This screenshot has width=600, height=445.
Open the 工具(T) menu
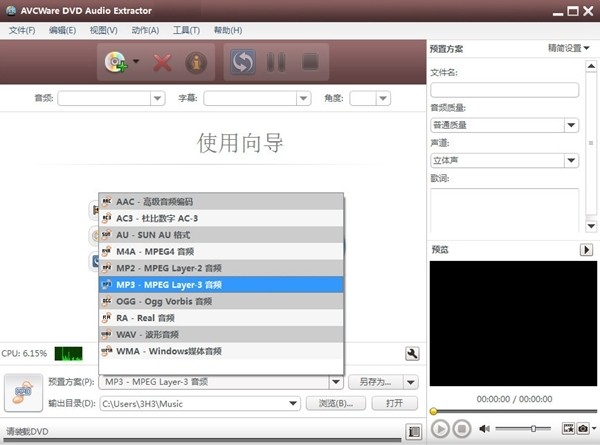(x=185, y=31)
